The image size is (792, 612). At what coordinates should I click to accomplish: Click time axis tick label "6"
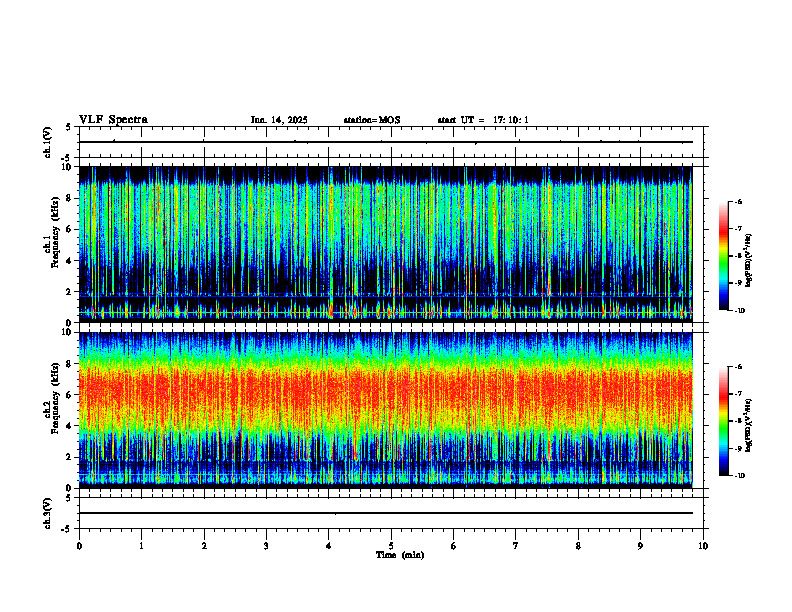pos(454,546)
